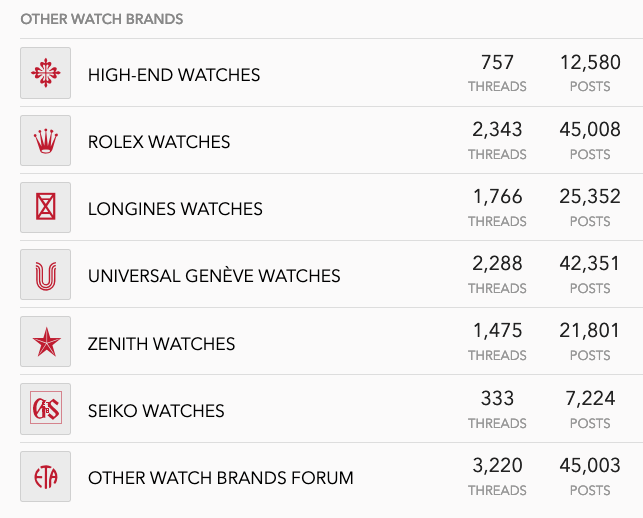
Task: Click the Universal Genève U-shaped icon
Action: (45, 275)
